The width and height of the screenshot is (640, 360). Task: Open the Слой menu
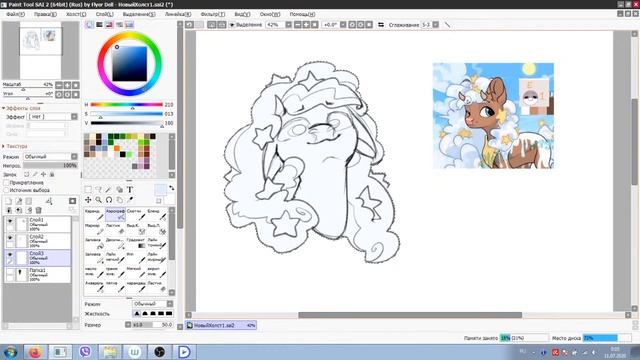click(x=104, y=14)
